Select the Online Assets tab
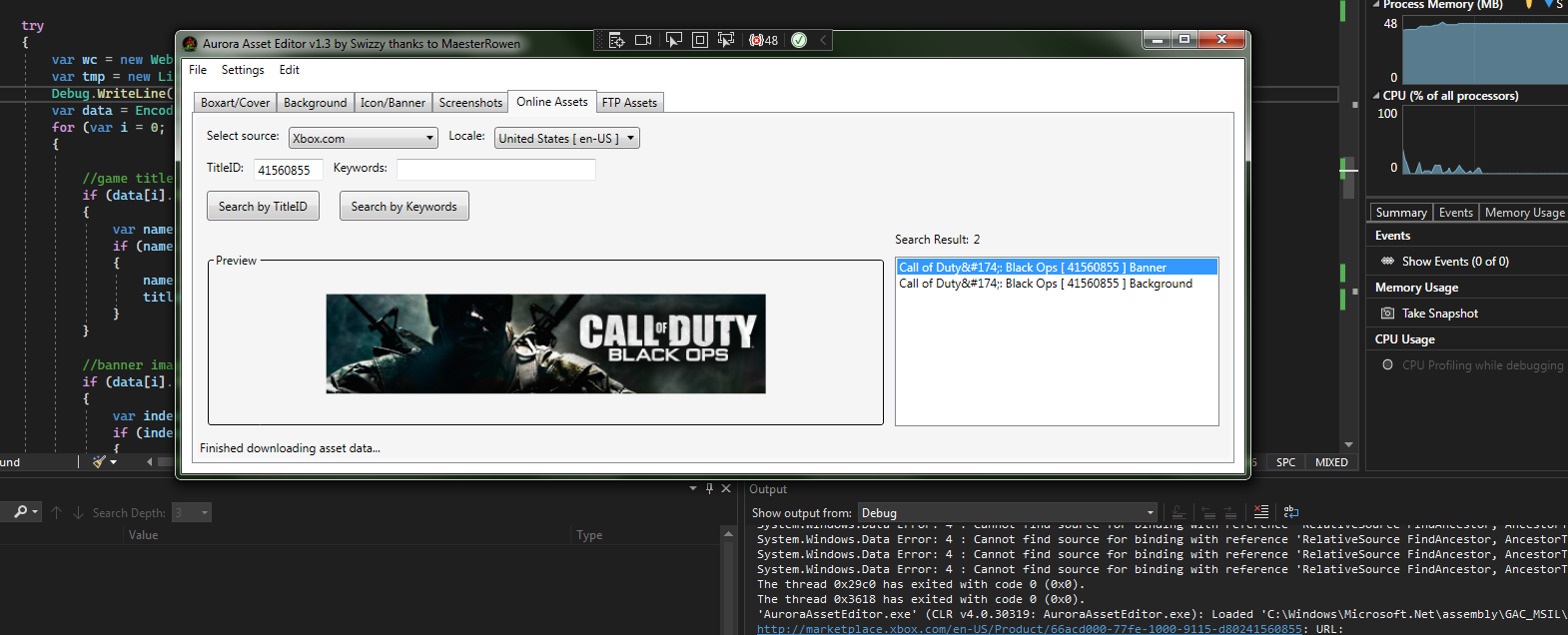The image size is (1568, 635). (552, 102)
